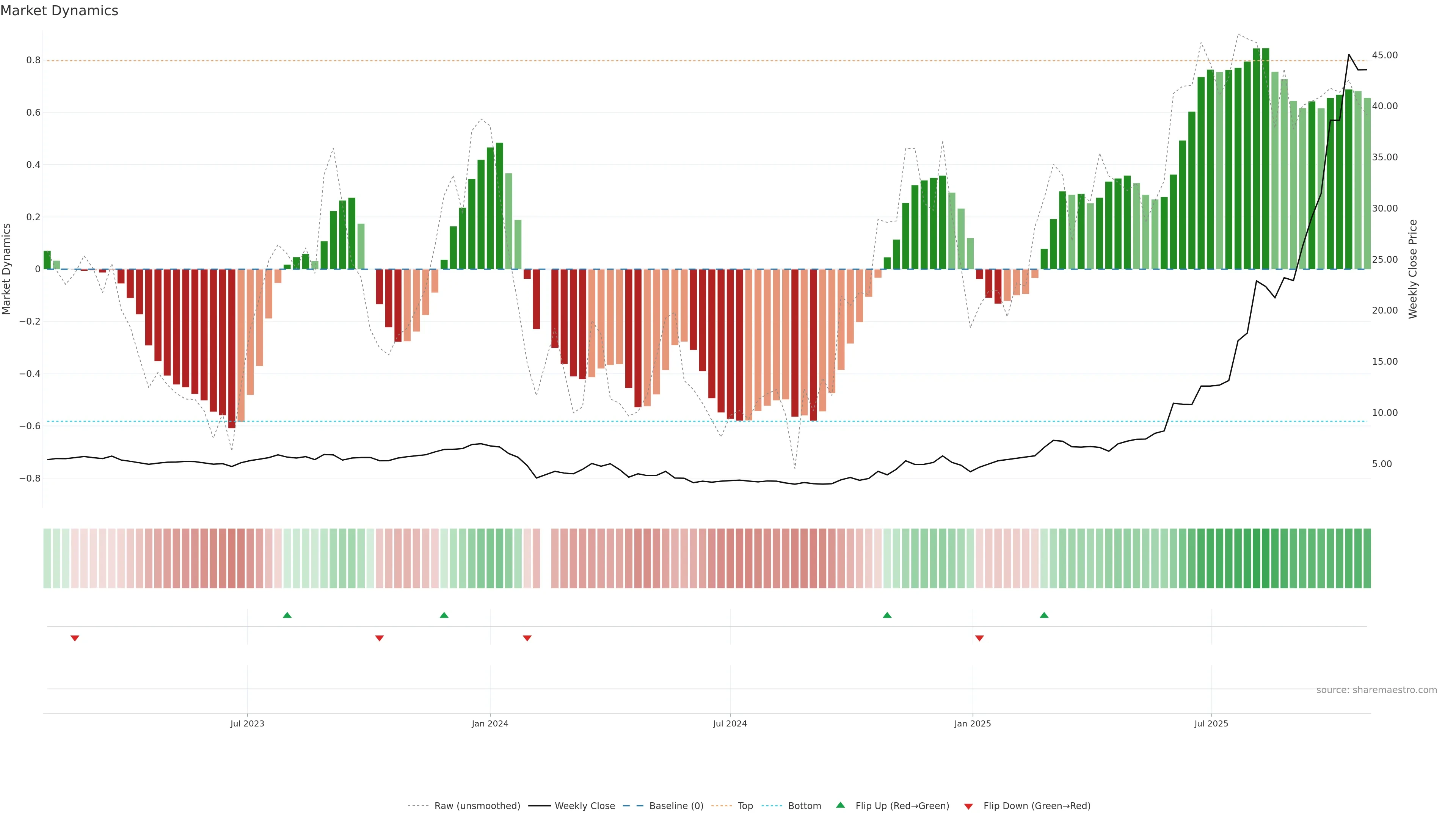Click the leftmost green flip-up triangle marker
This screenshot has width=1456, height=819.
tap(287, 615)
